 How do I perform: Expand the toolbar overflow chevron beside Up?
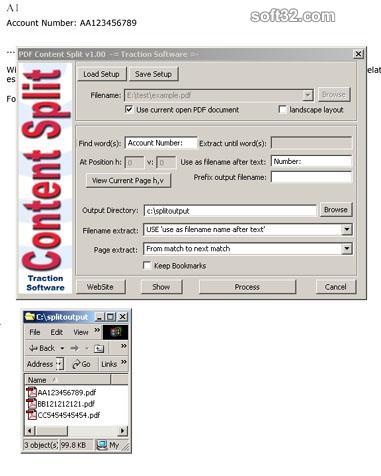point(123,346)
